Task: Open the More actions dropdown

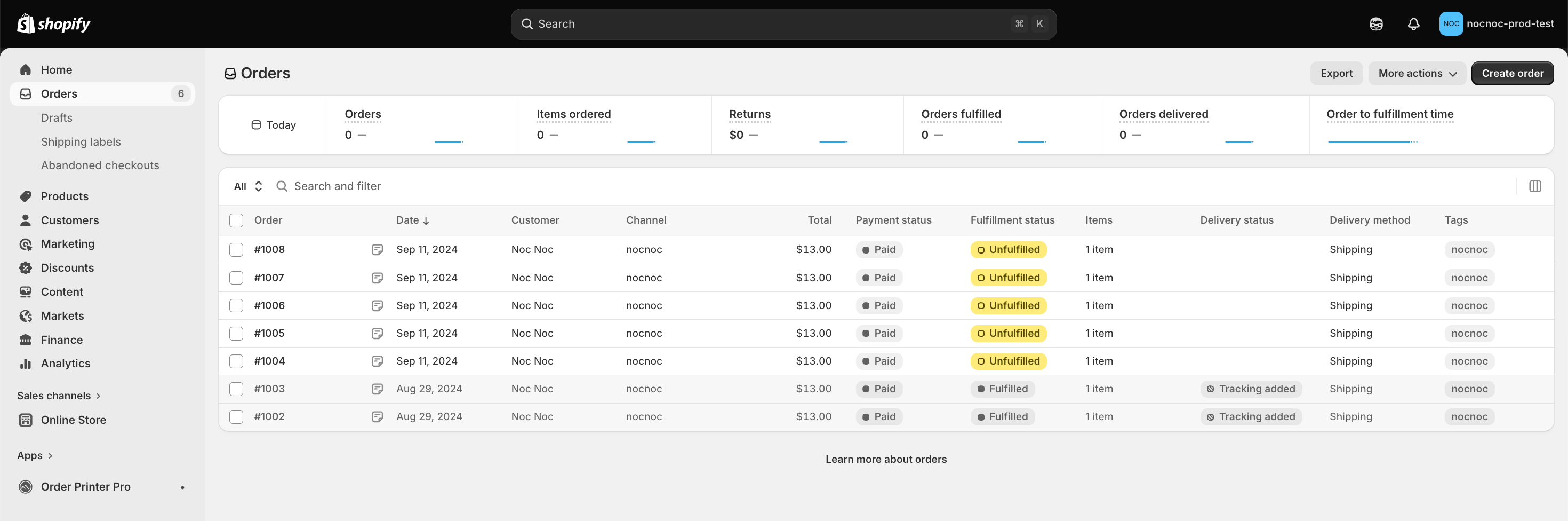Action: (x=1417, y=73)
